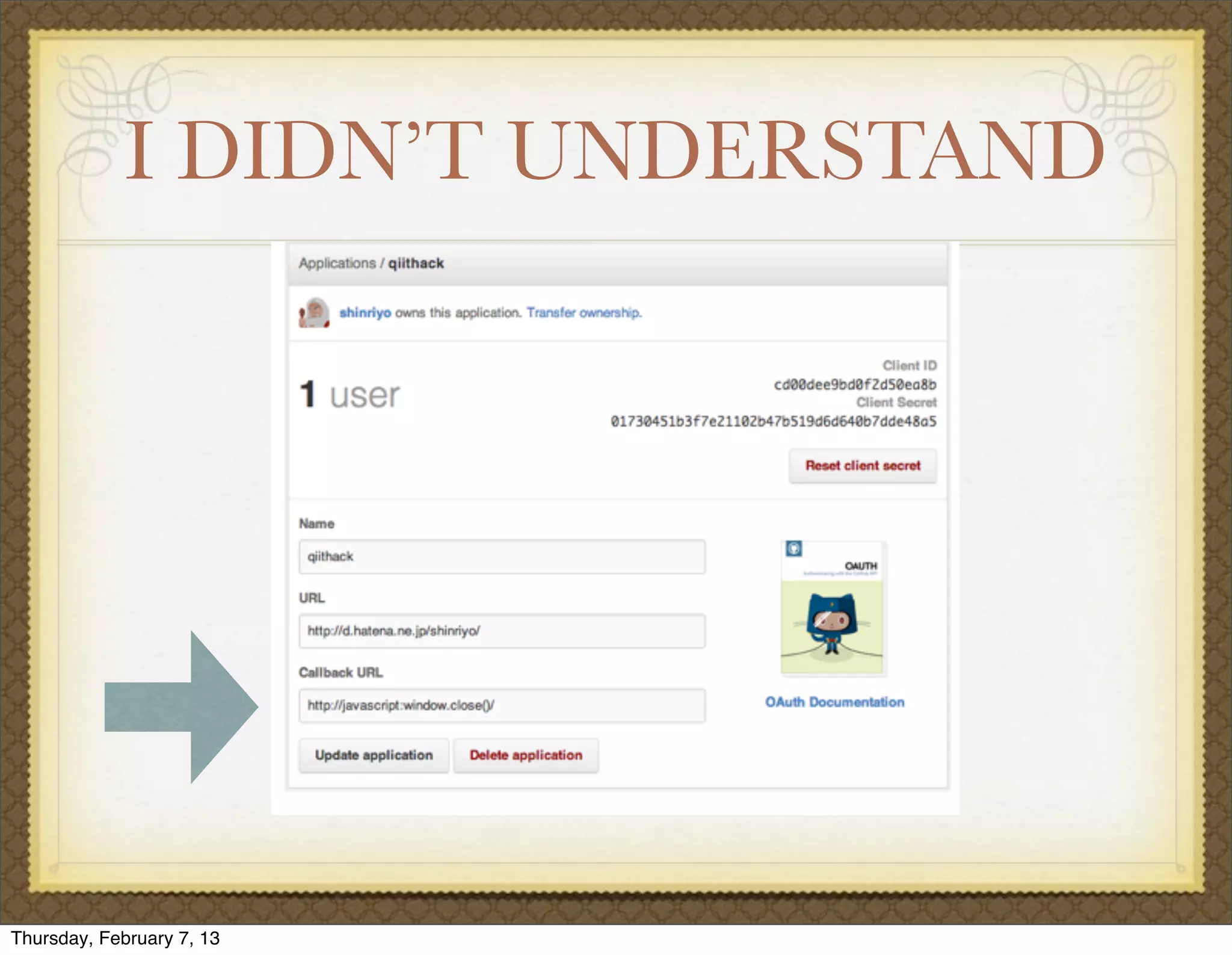Screen dimensions: 1232x955
Task: Click the date Thursday, February 7, 13
Action: coord(115,939)
